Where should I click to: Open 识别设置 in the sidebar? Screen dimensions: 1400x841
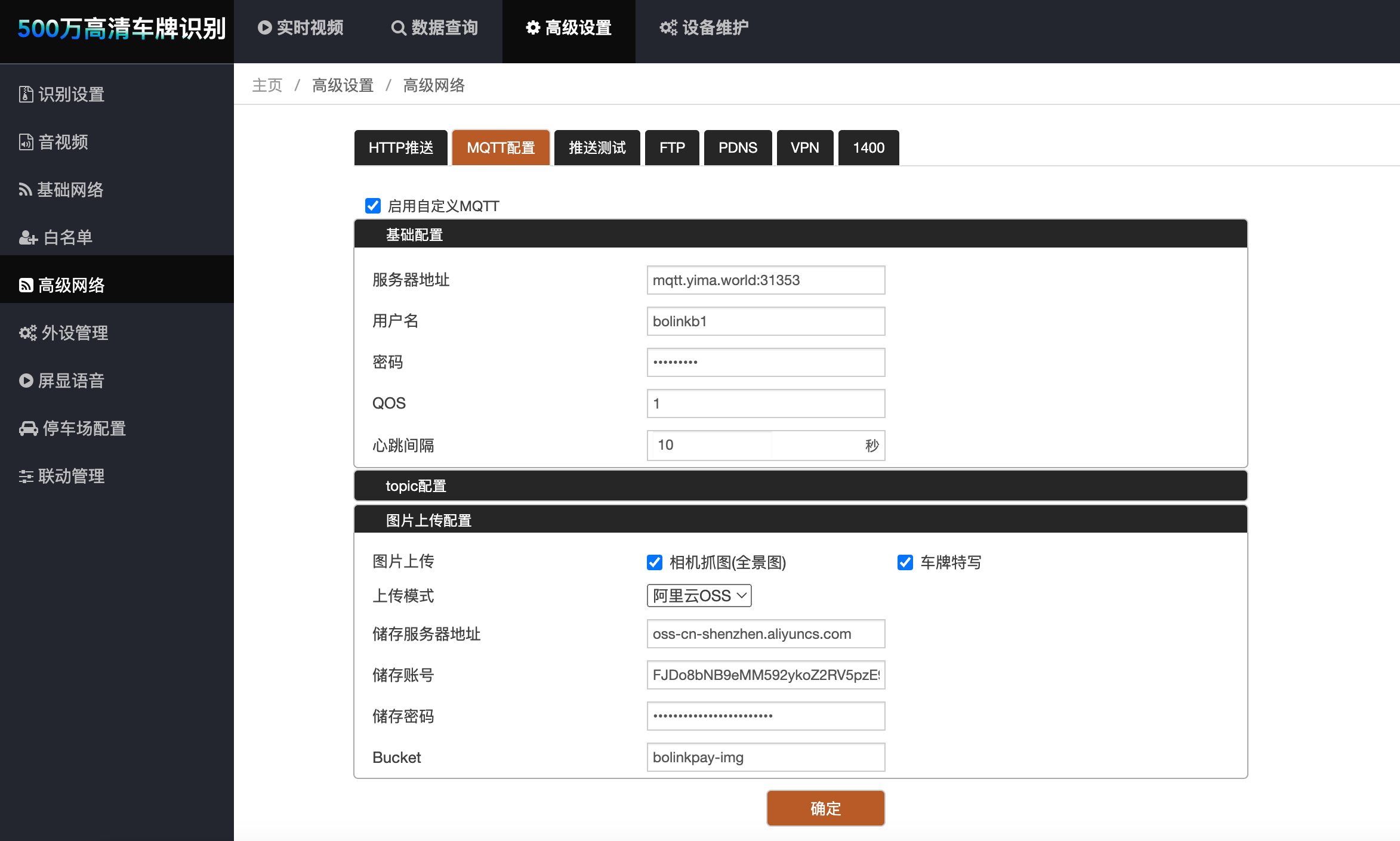pyautogui.click(x=117, y=94)
